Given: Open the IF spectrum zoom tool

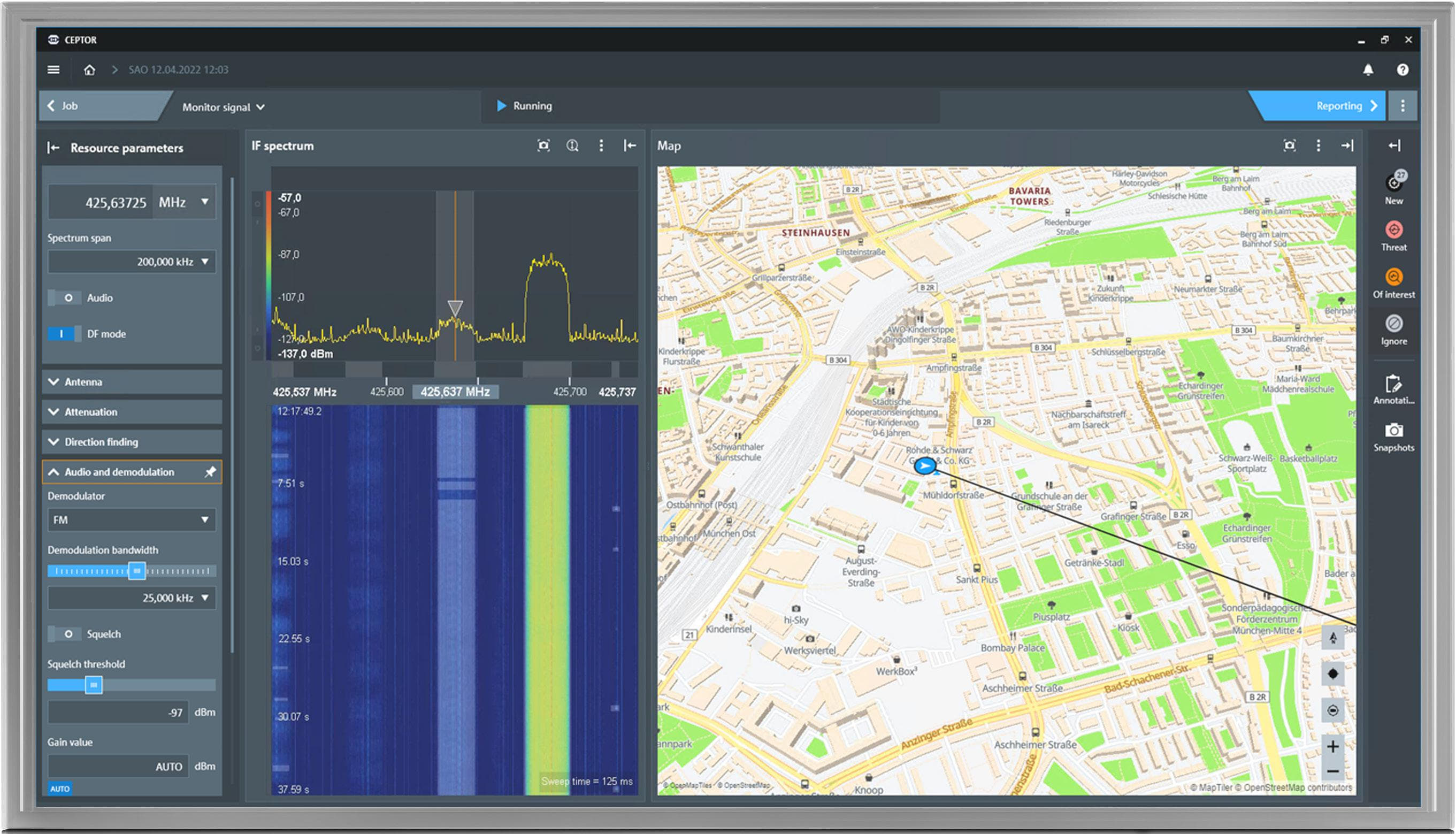Looking at the screenshot, I should point(572,146).
